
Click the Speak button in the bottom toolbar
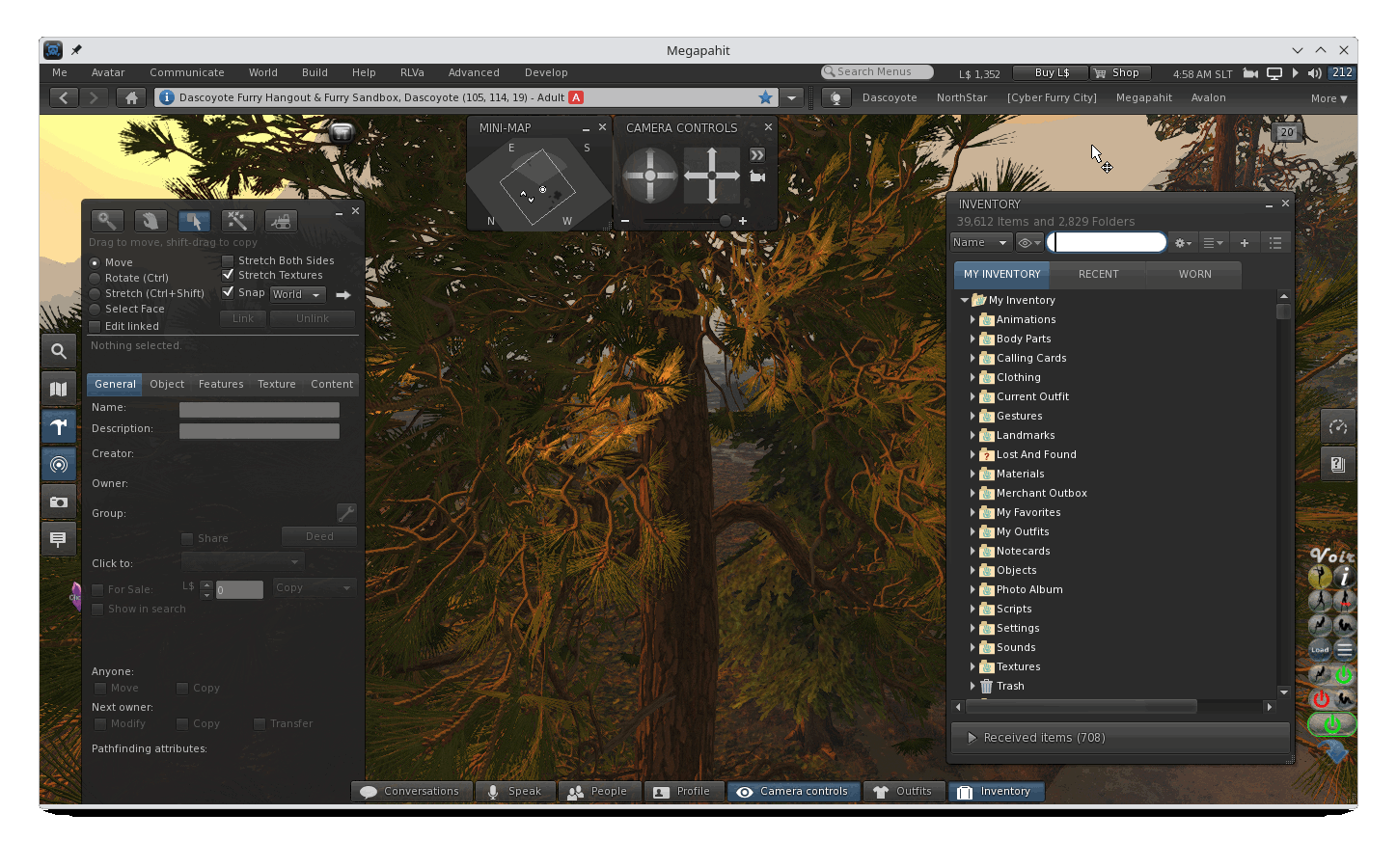[x=516, y=791]
